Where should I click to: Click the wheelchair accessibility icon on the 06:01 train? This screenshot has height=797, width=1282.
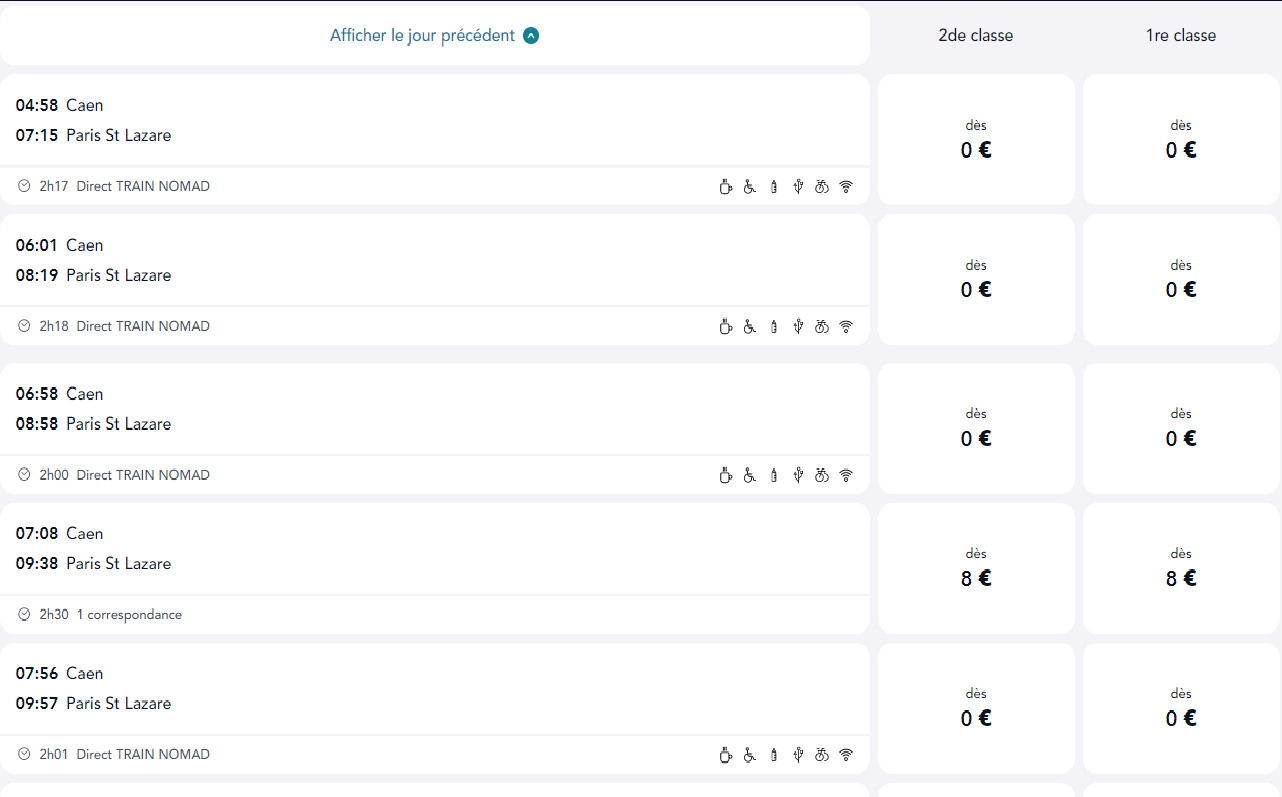point(750,326)
